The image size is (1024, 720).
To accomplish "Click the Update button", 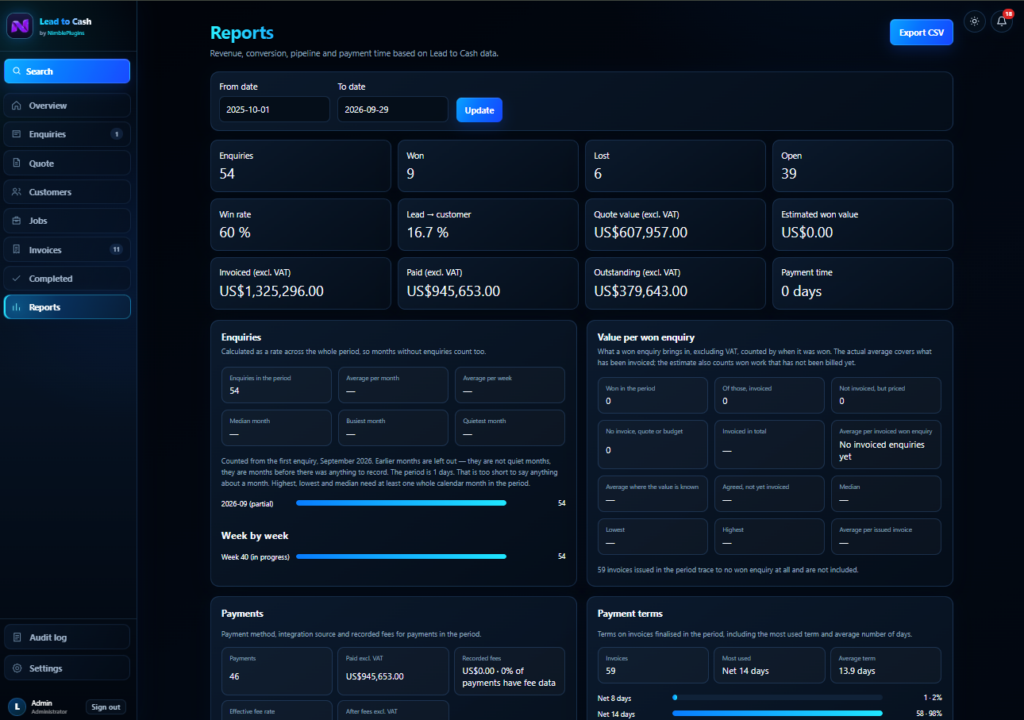I will 479,110.
